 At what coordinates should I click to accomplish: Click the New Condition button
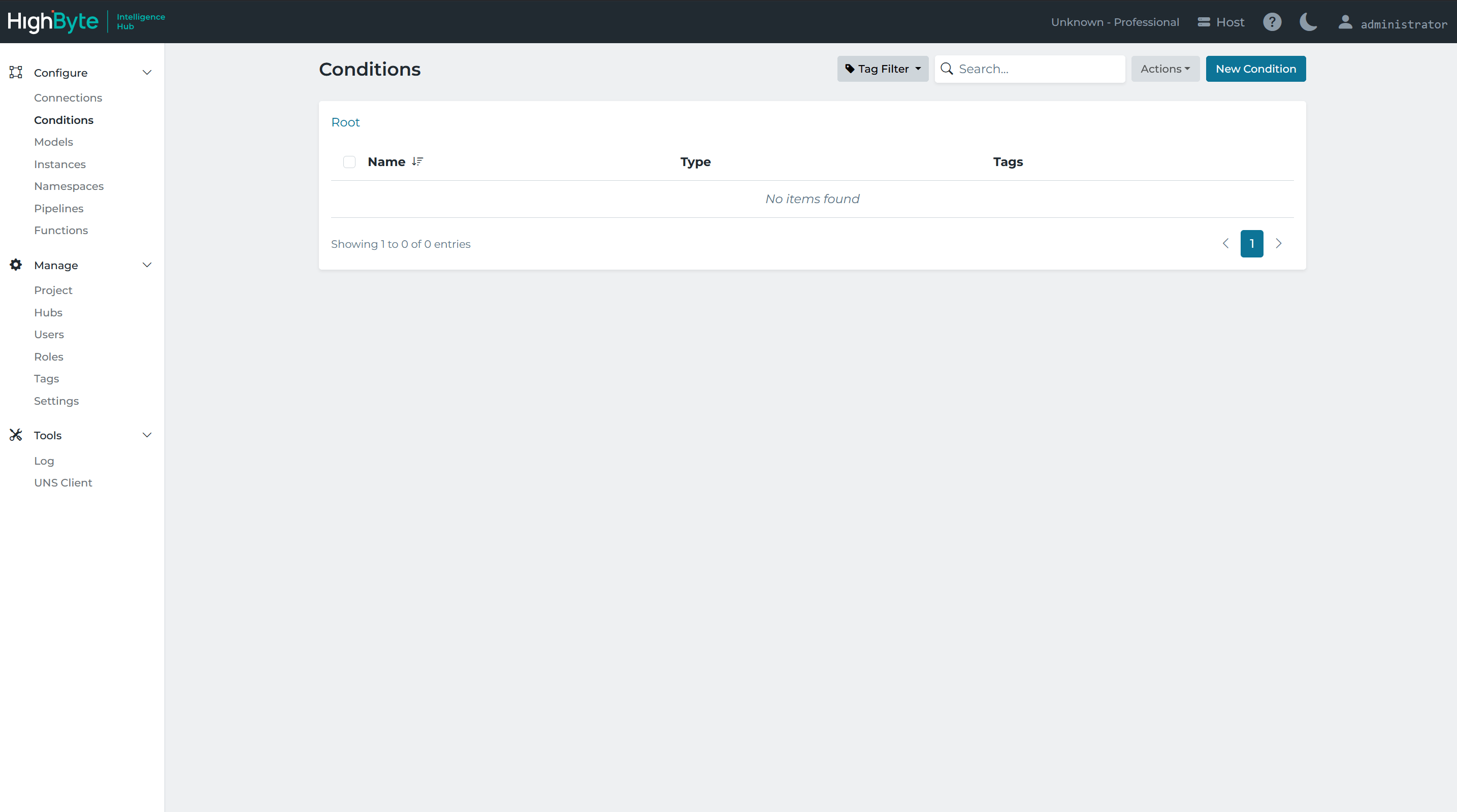[x=1255, y=69]
